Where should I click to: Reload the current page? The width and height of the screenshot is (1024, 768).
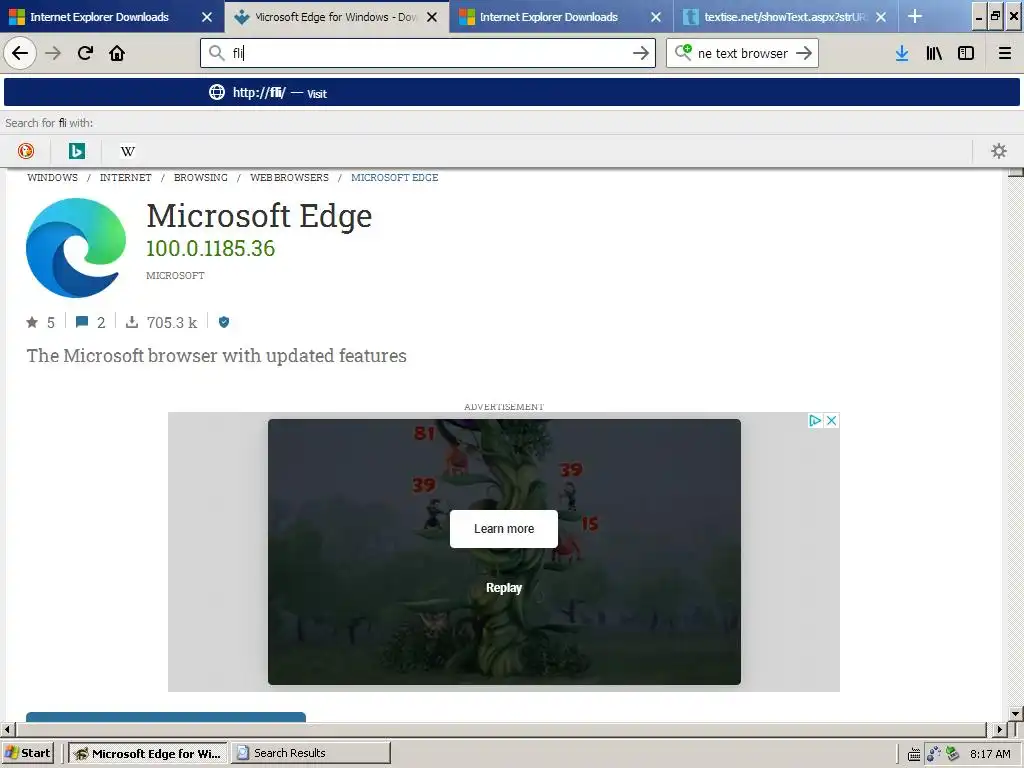(85, 53)
